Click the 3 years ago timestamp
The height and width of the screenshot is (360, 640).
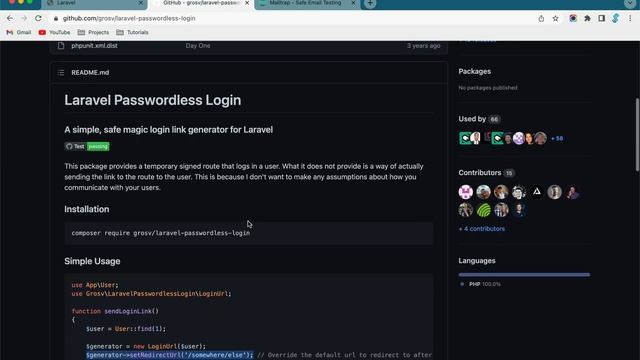[x=424, y=46]
